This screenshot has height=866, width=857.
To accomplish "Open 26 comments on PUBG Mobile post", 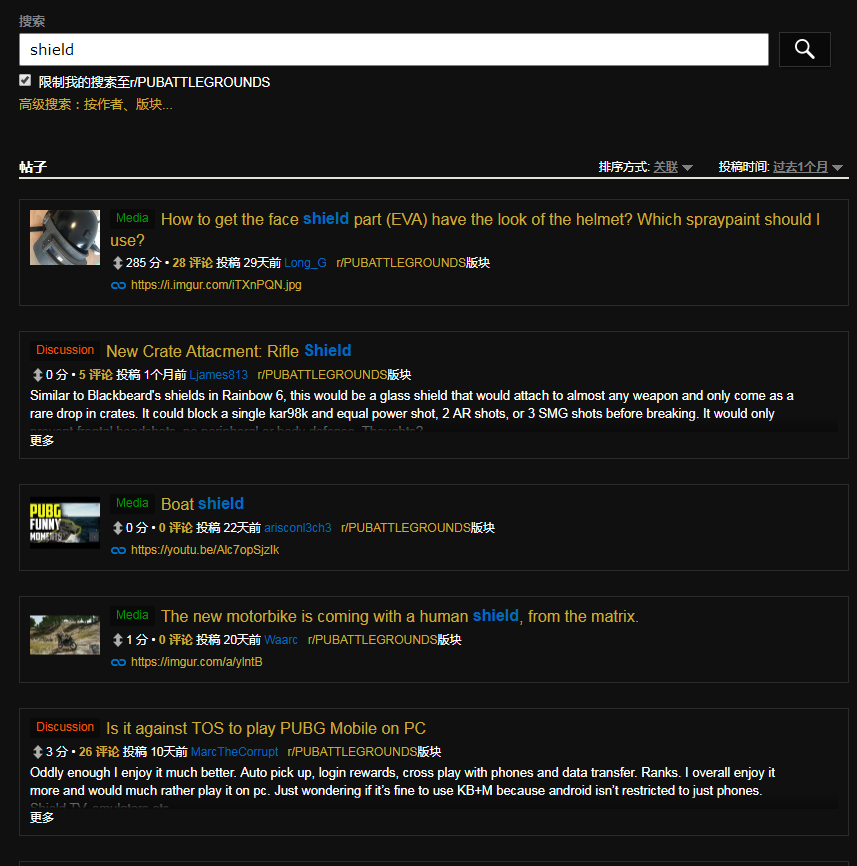I will (x=99, y=752).
